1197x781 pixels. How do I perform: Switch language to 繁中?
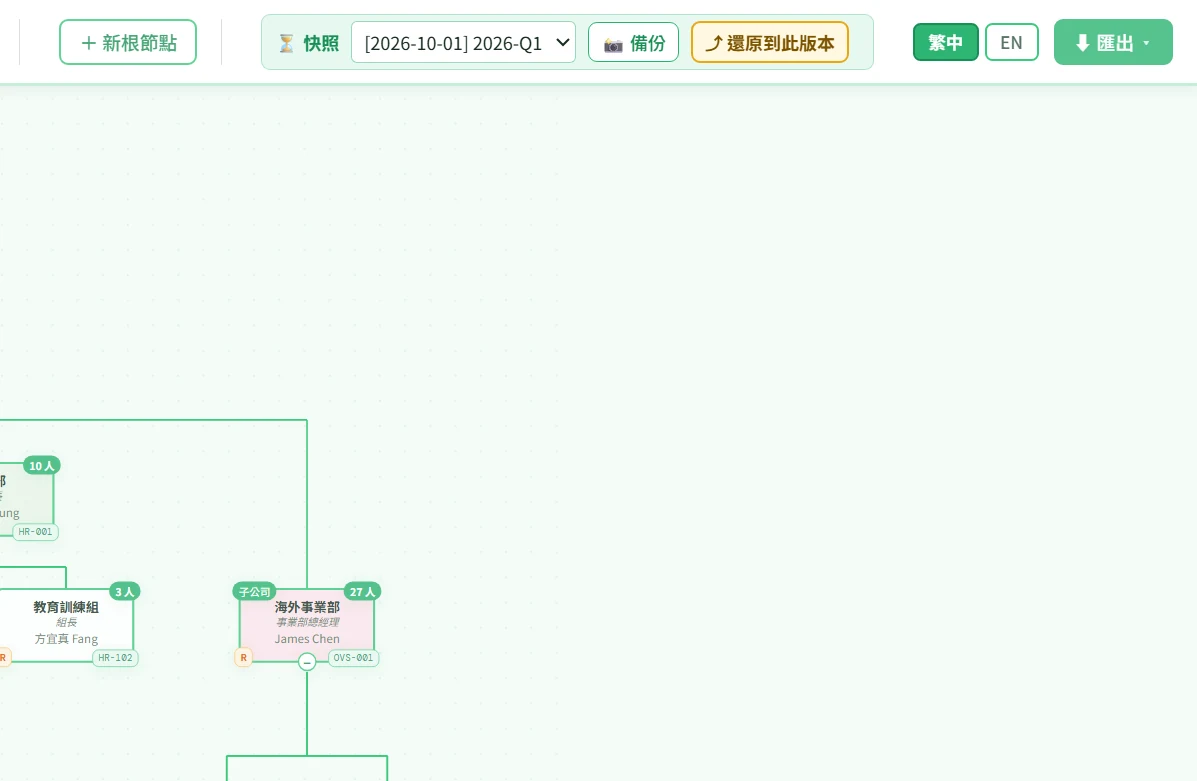945,42
